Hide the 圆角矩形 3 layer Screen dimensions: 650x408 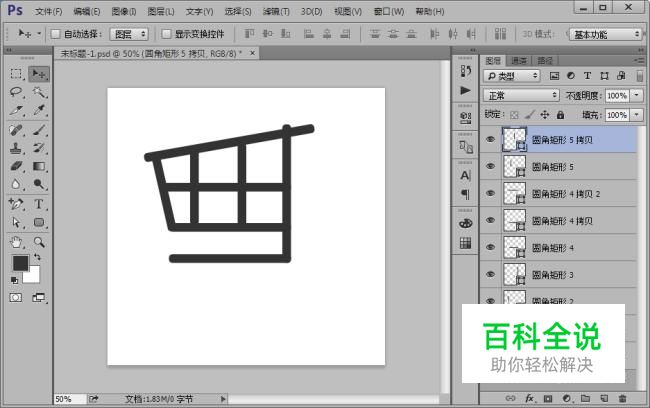pyautogui.click(x=490, y=274)
